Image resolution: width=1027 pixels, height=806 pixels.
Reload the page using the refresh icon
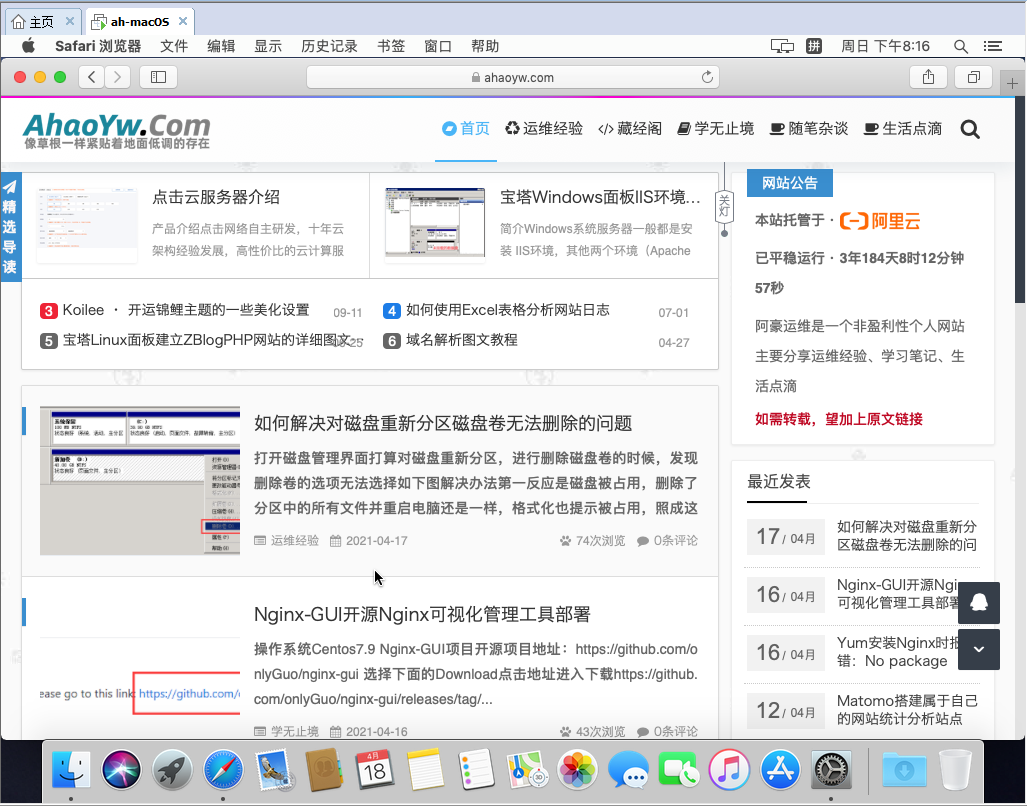(x=708, y=77)
